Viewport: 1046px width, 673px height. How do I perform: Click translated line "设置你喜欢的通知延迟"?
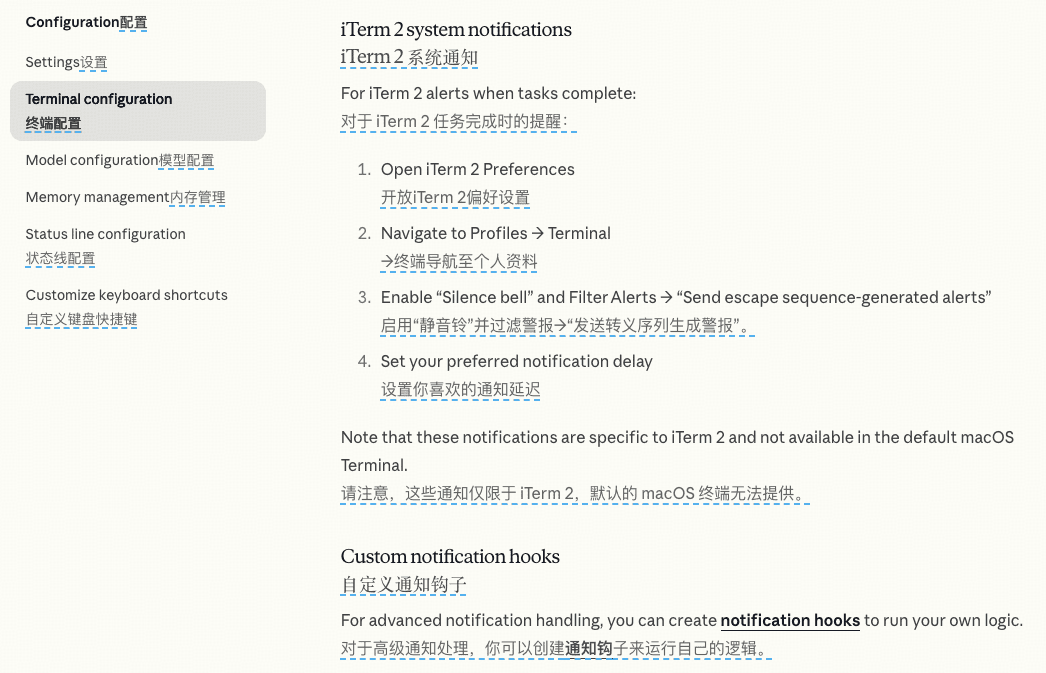(x=461, y=389)
